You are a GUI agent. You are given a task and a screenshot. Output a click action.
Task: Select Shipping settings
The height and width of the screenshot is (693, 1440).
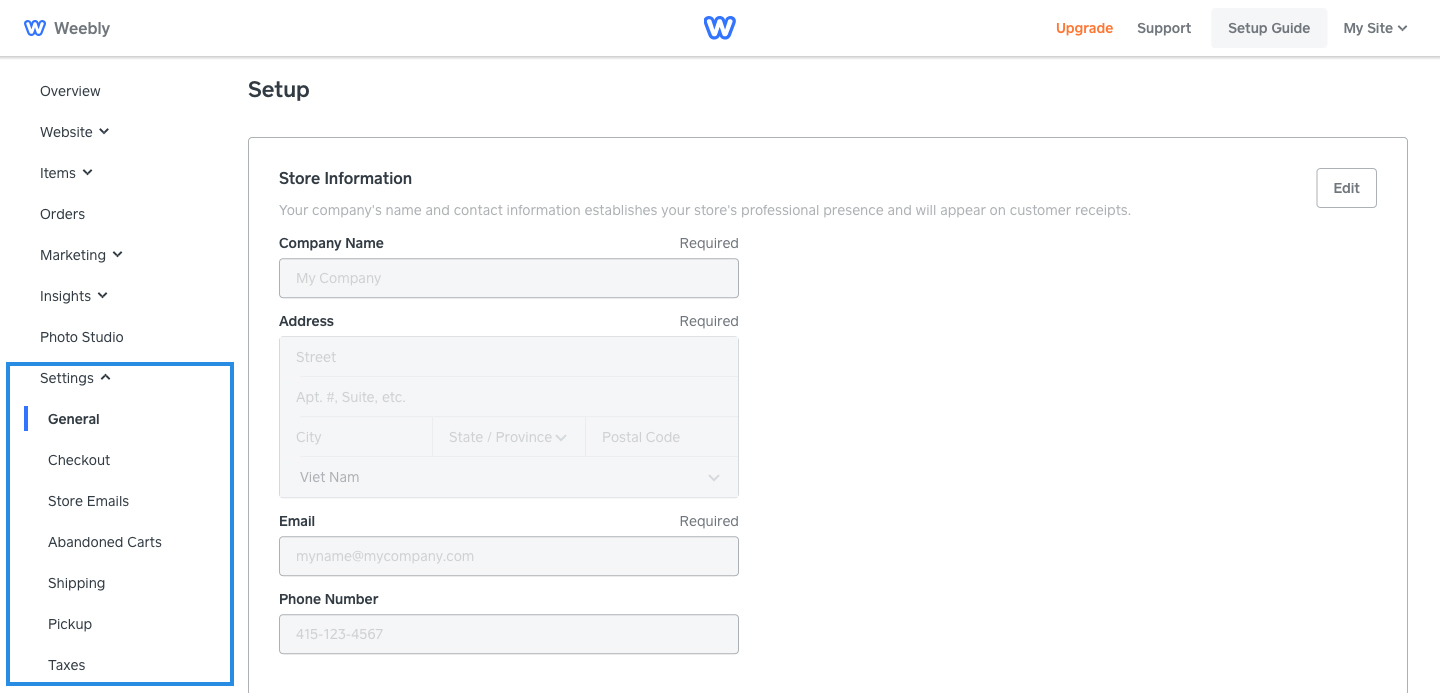pos(76,583)
